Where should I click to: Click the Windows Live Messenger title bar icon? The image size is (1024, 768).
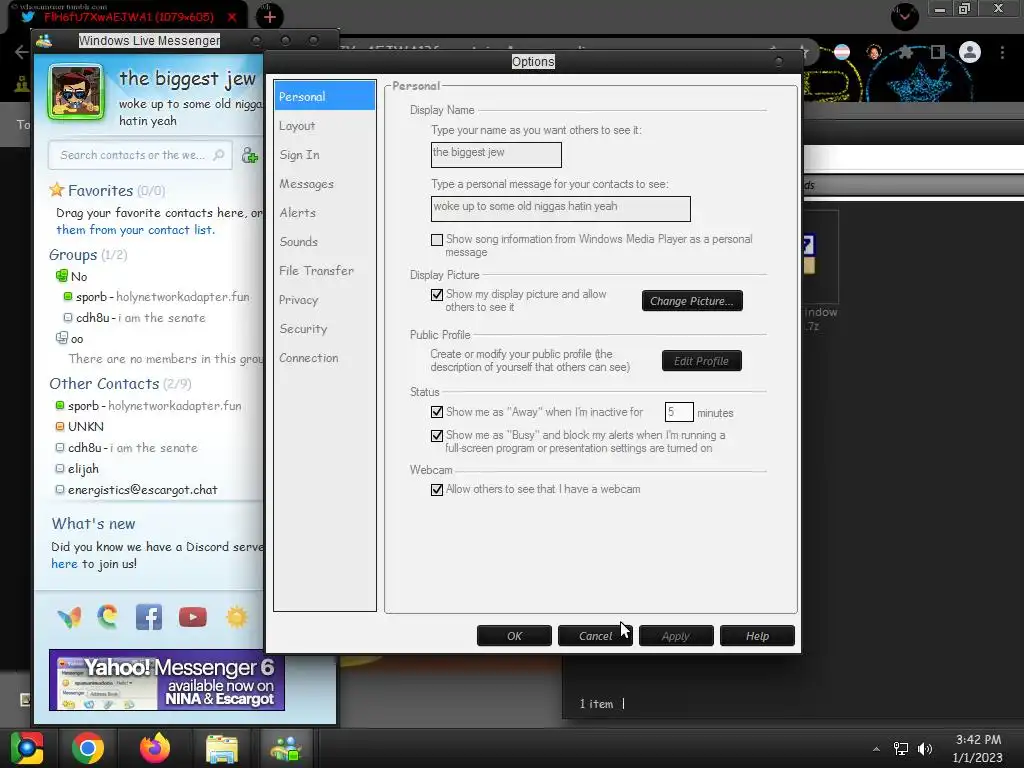coord(44,40)
